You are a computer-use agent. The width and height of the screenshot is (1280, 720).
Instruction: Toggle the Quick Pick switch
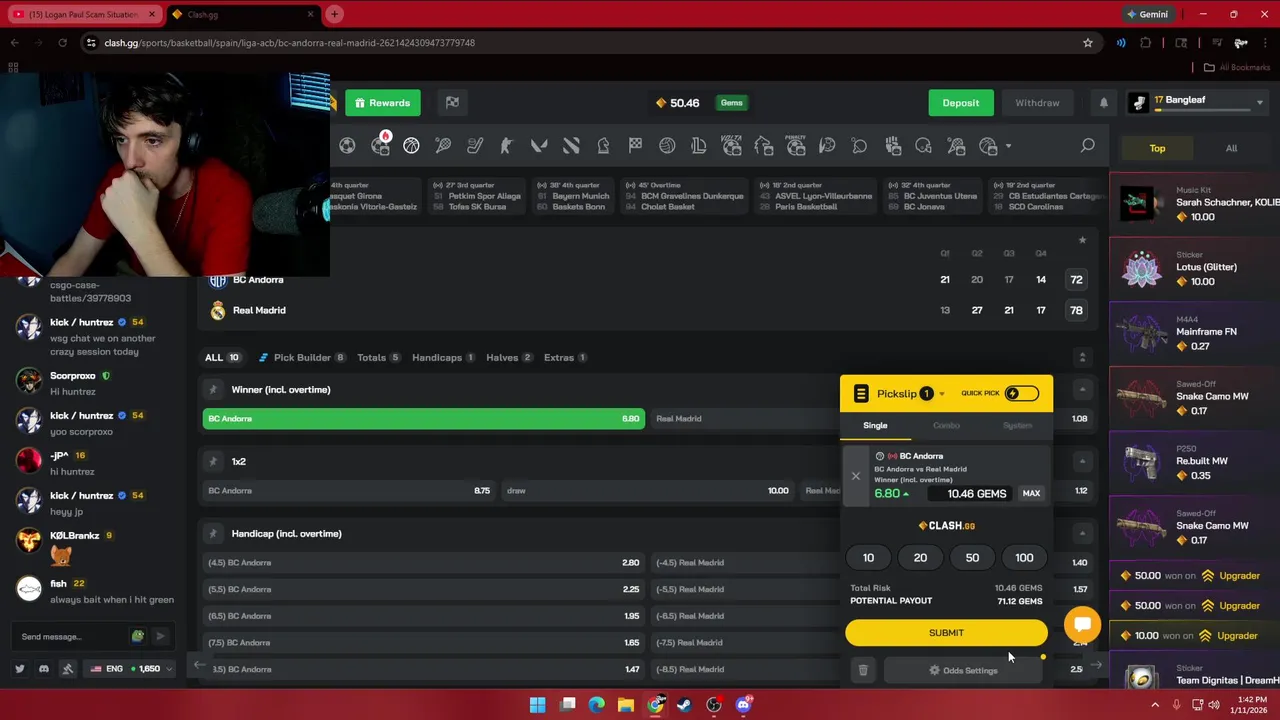(1021, 393)
